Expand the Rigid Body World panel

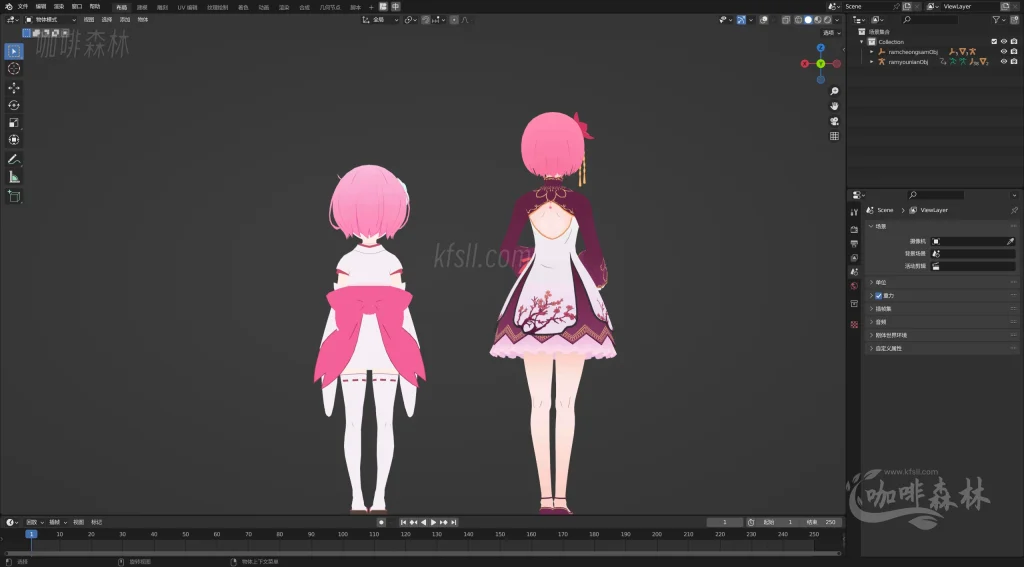click(942, 335)
